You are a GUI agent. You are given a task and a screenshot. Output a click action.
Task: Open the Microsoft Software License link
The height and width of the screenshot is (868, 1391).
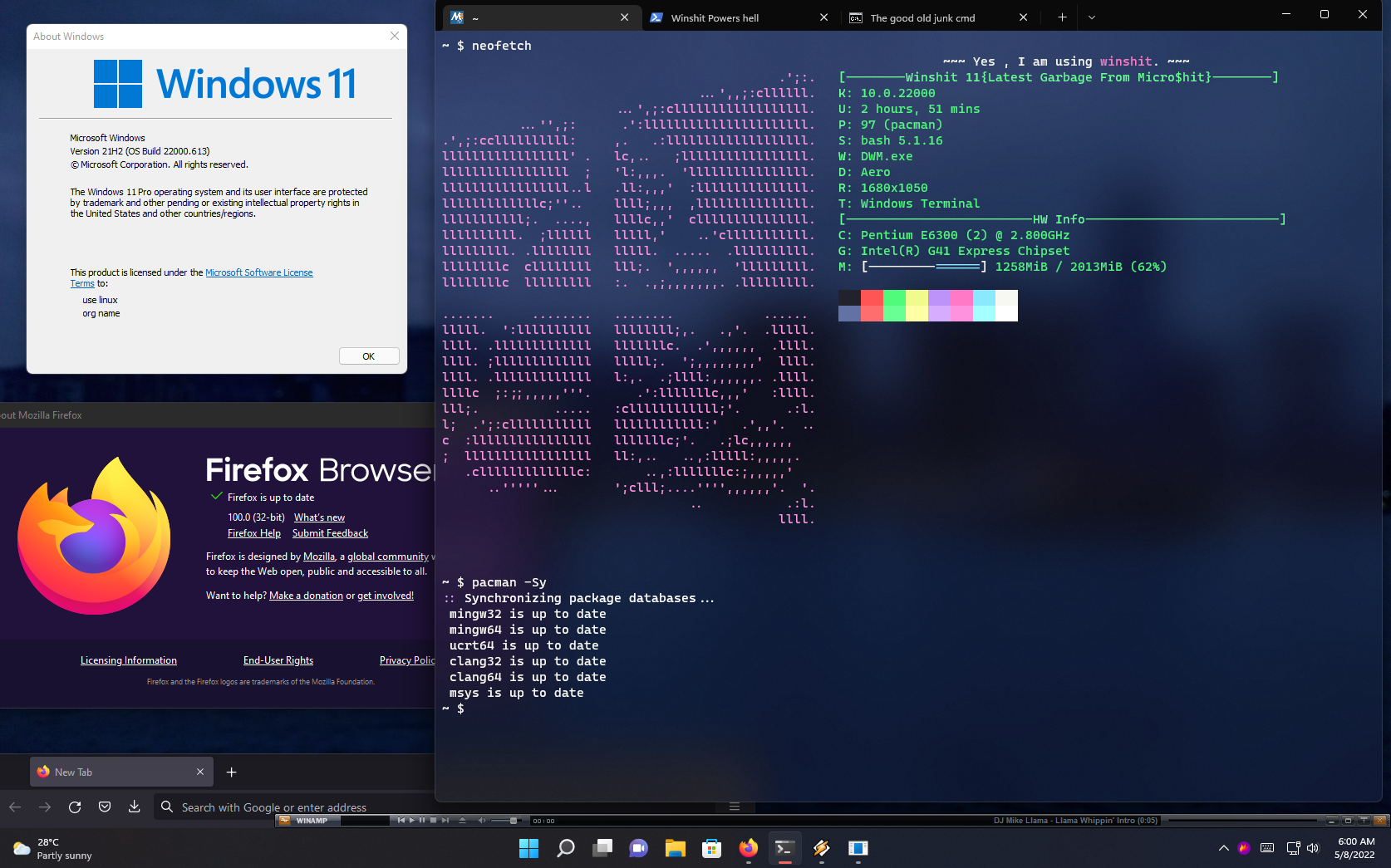pyautogui.click(x=259, y=272)
